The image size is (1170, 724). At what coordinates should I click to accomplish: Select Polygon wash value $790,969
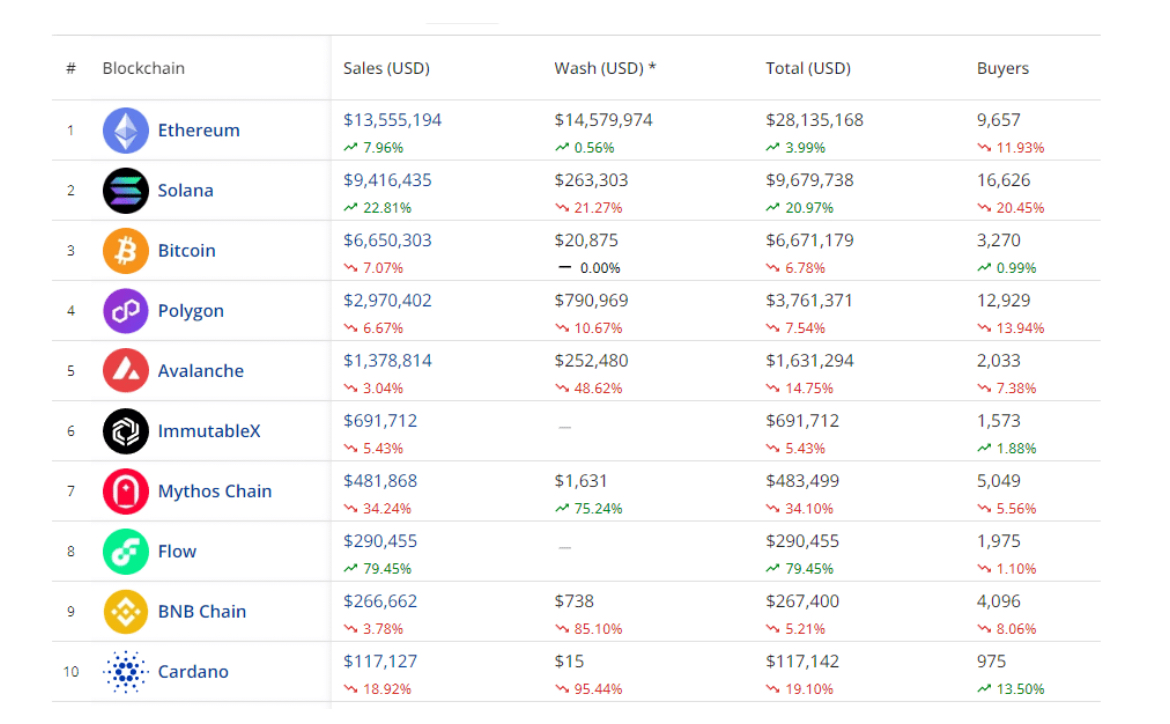pyautogui.click(x=591, y=301)
